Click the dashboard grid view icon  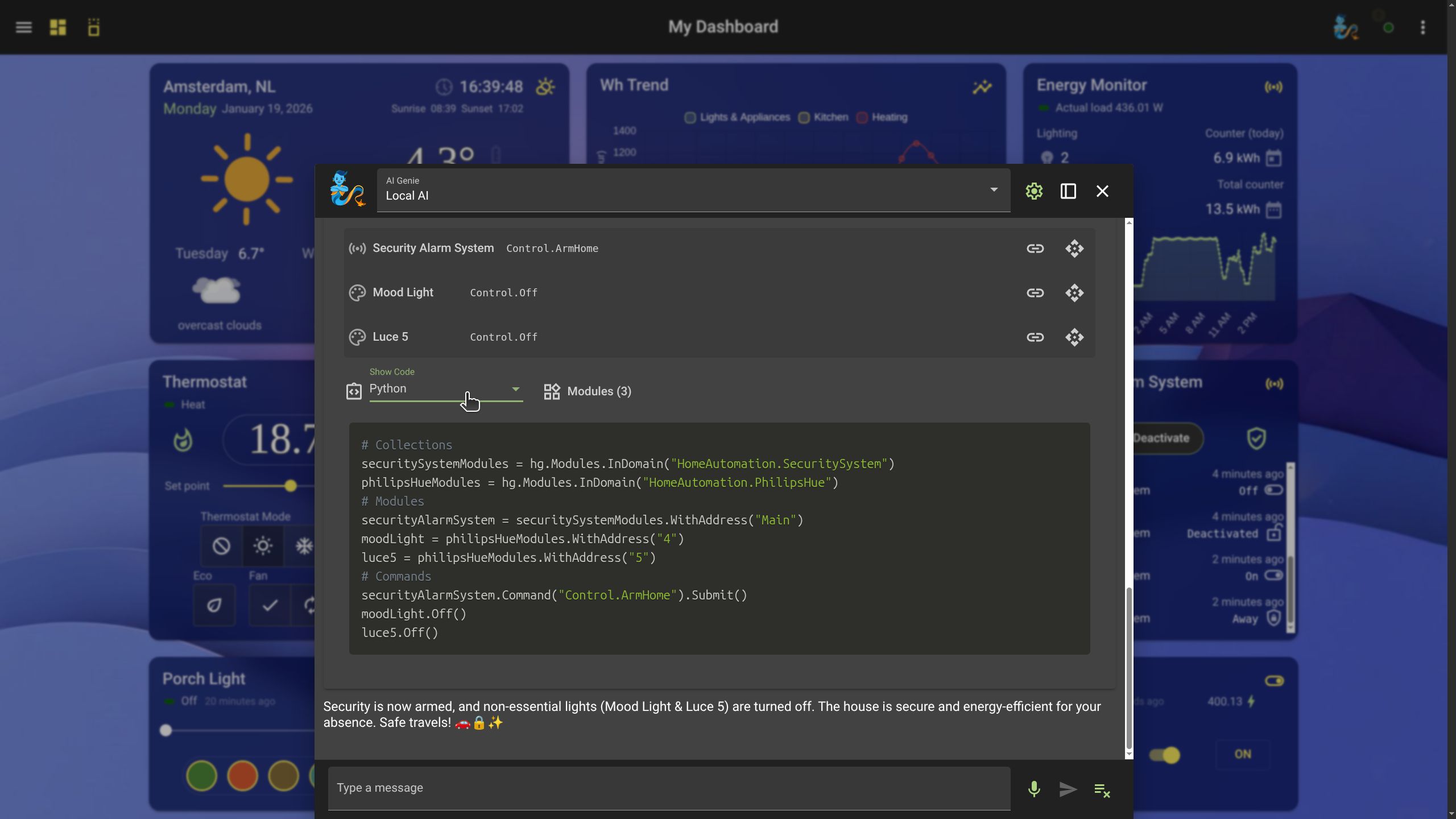click(x=58, y=27)
